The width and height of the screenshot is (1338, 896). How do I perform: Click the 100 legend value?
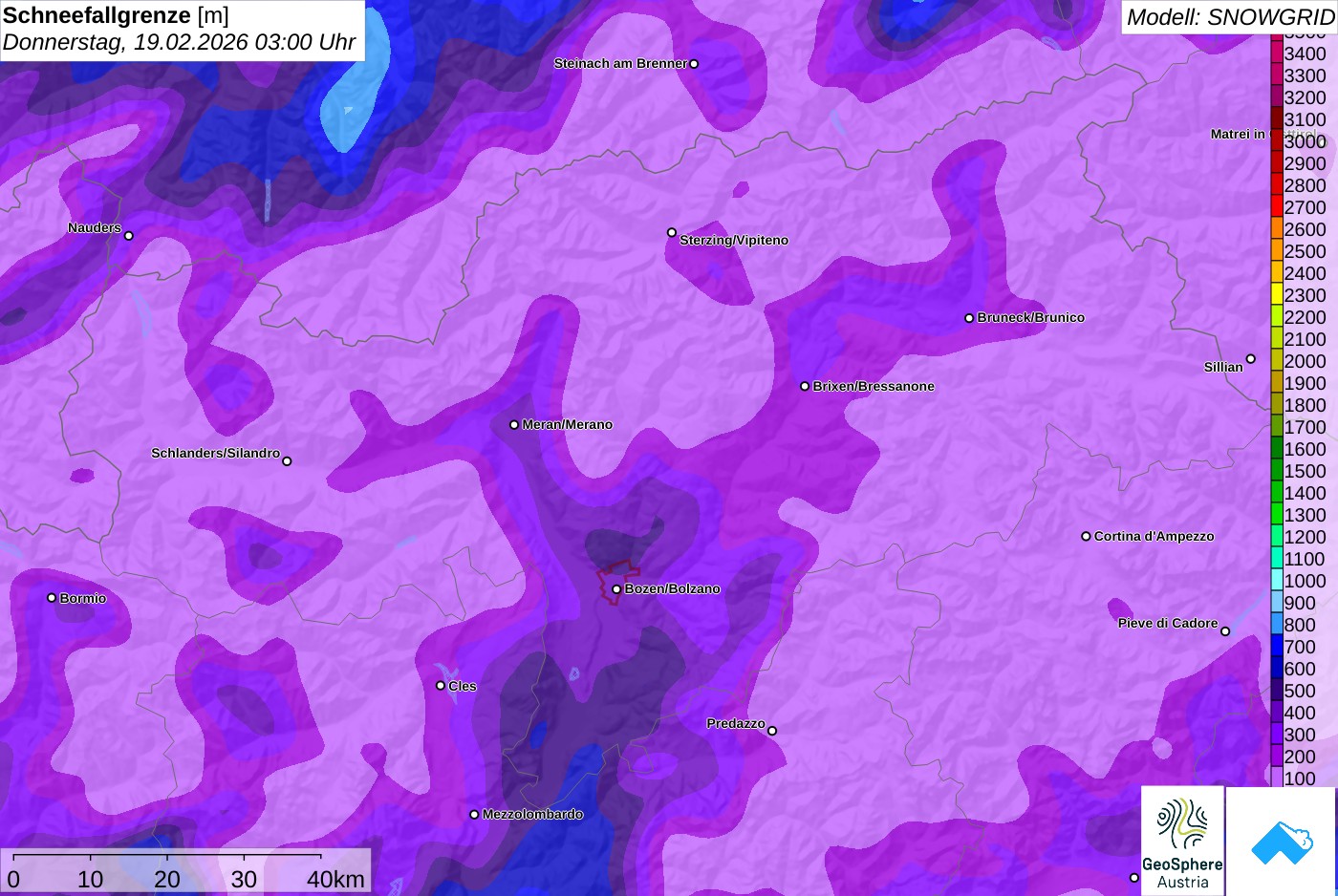pos(1300,779)
